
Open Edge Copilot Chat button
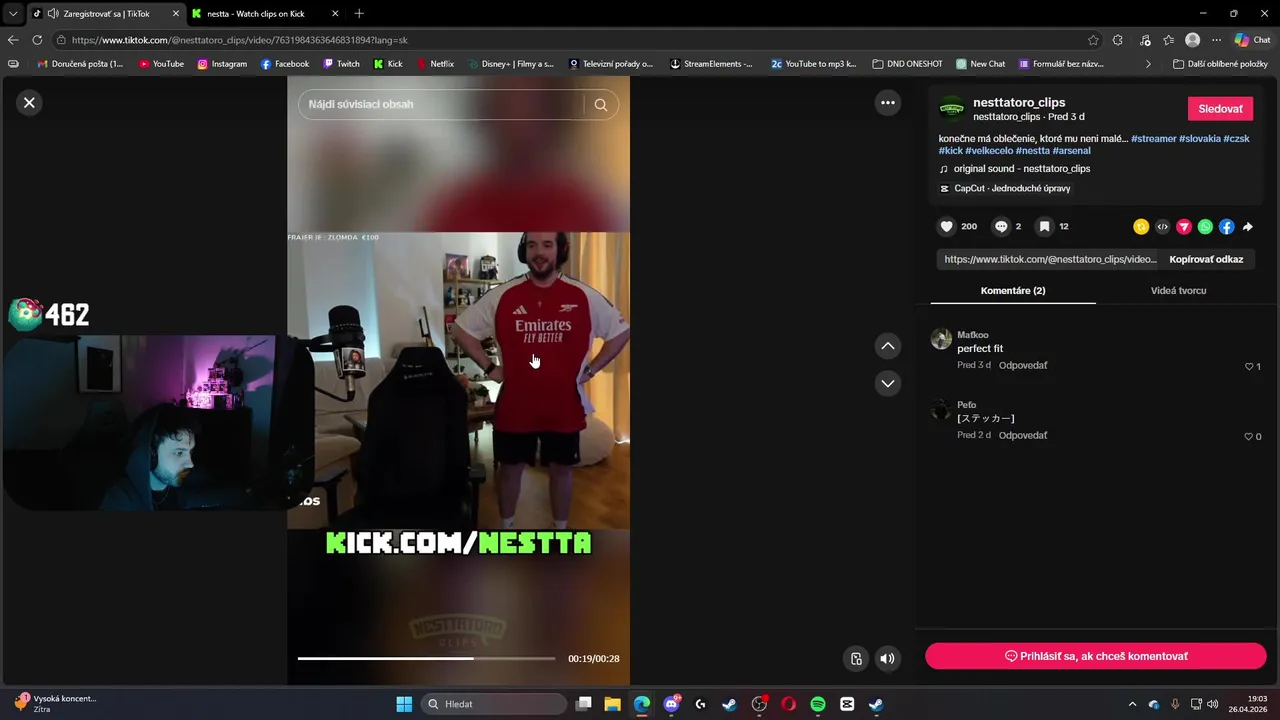tap(1253, 40)
